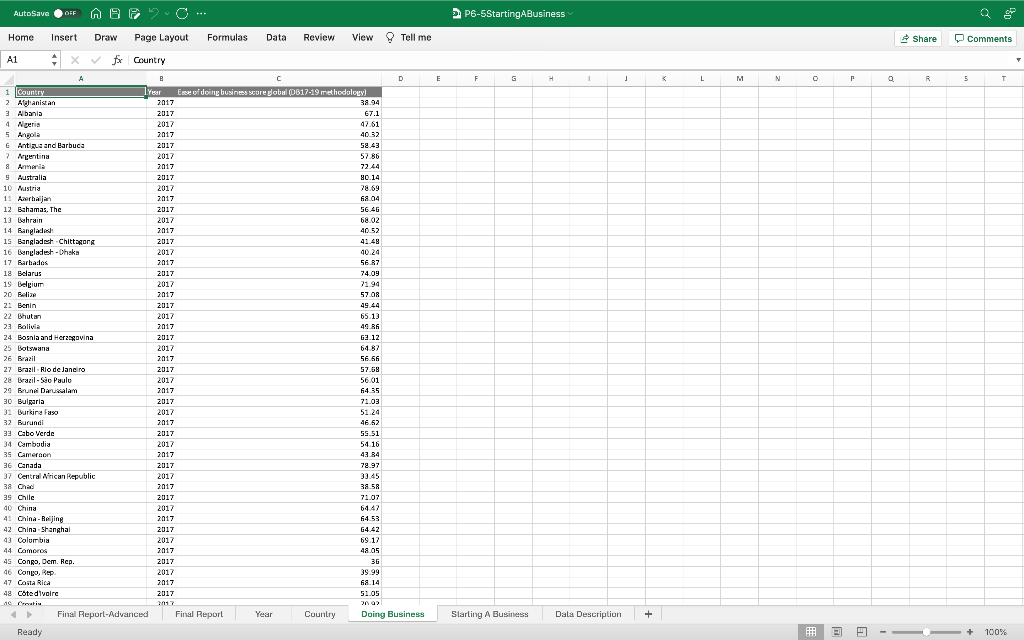This screenshot has height=640, width=1024.
Task: Click the Undo icon
Action: (x=153, y=13)
